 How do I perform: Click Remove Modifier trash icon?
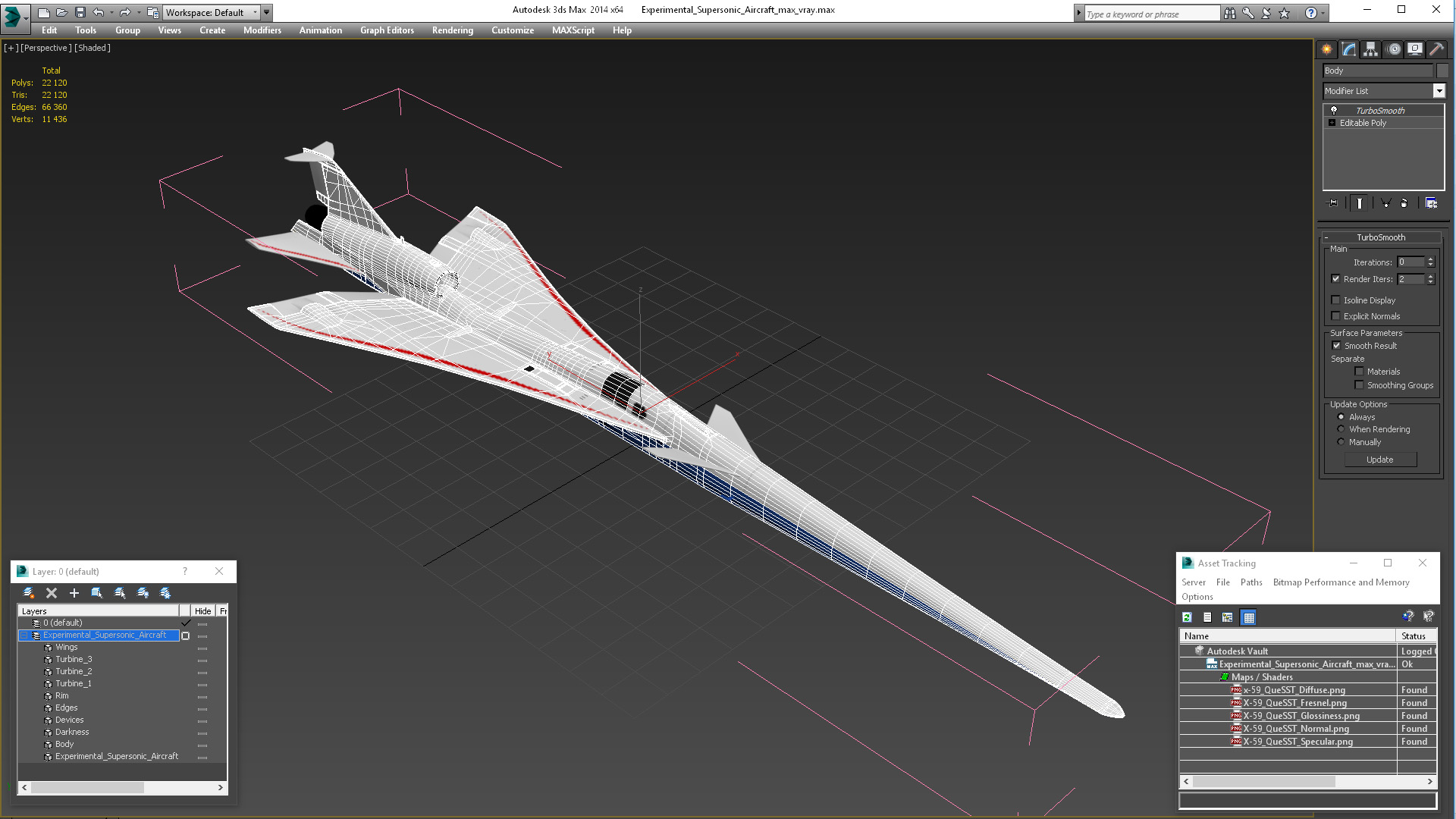[1404, 203]
